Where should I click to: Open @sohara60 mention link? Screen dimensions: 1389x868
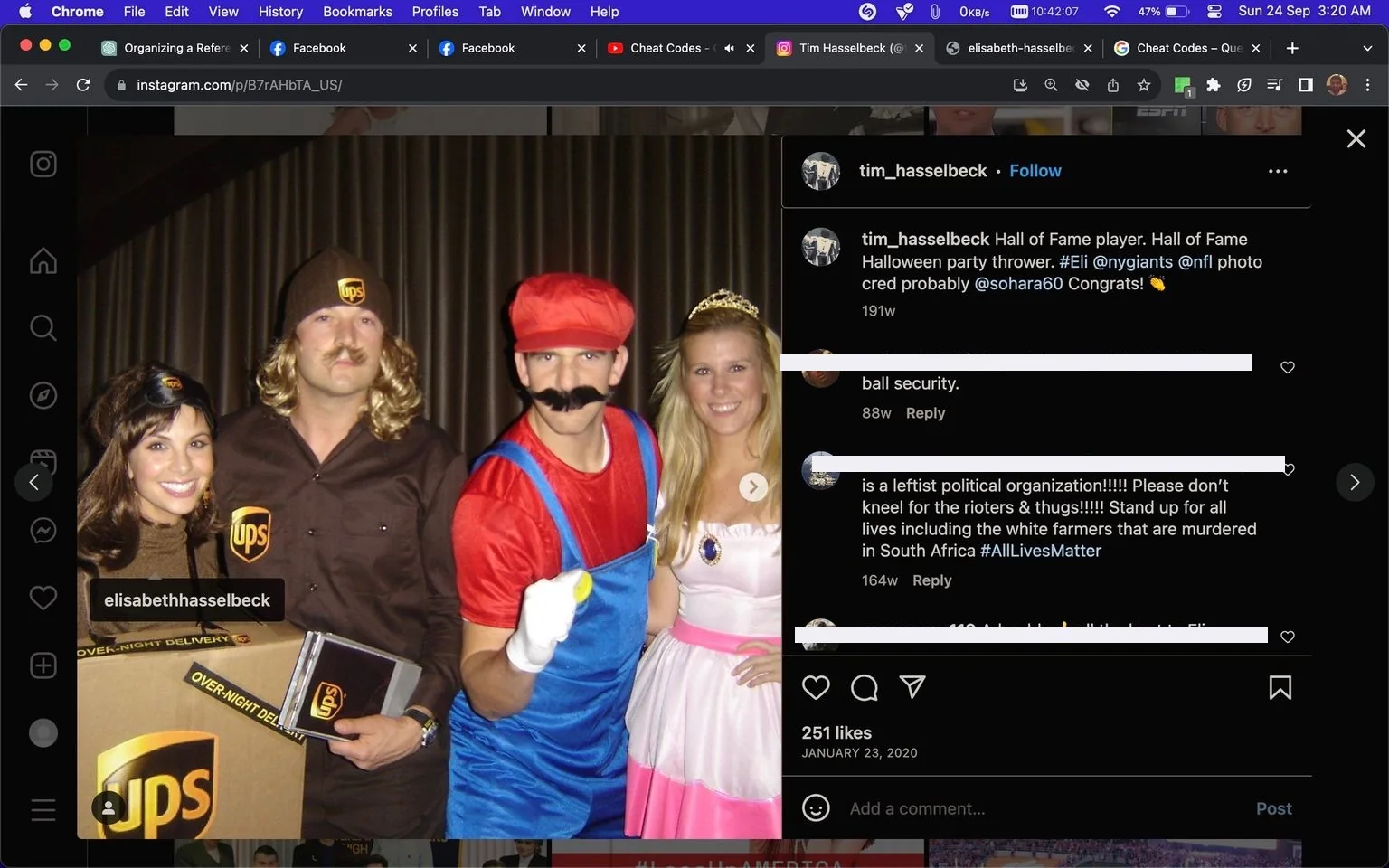[1018, 284]
